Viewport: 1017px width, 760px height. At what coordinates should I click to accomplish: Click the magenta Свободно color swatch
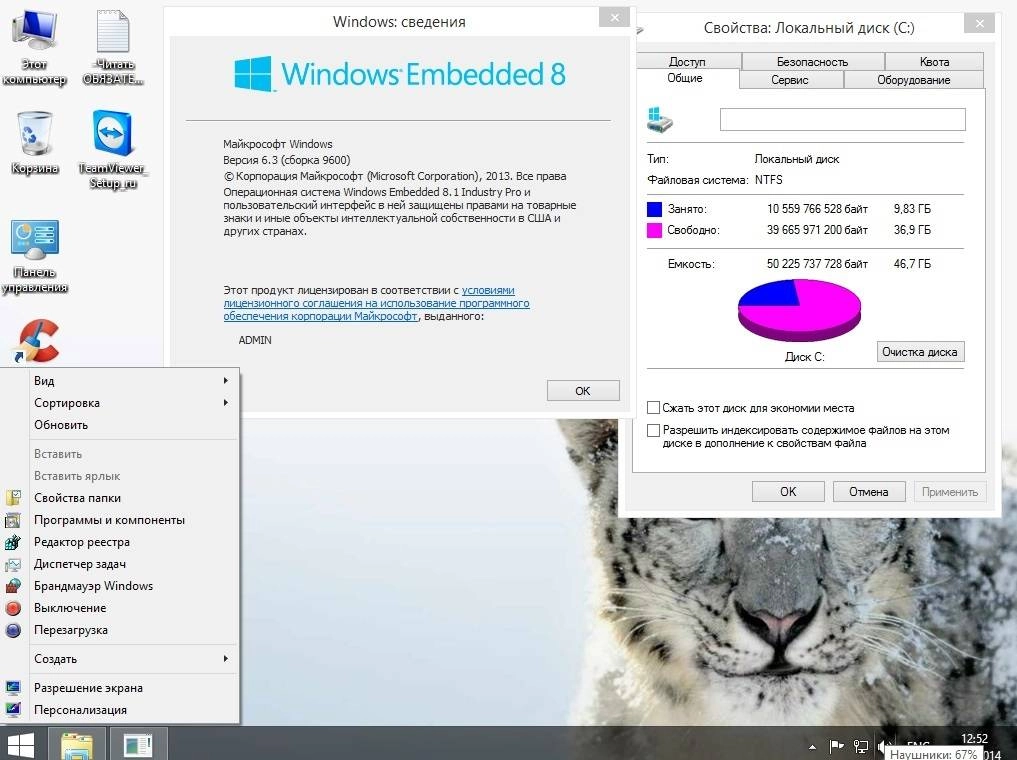coord(654,230)
